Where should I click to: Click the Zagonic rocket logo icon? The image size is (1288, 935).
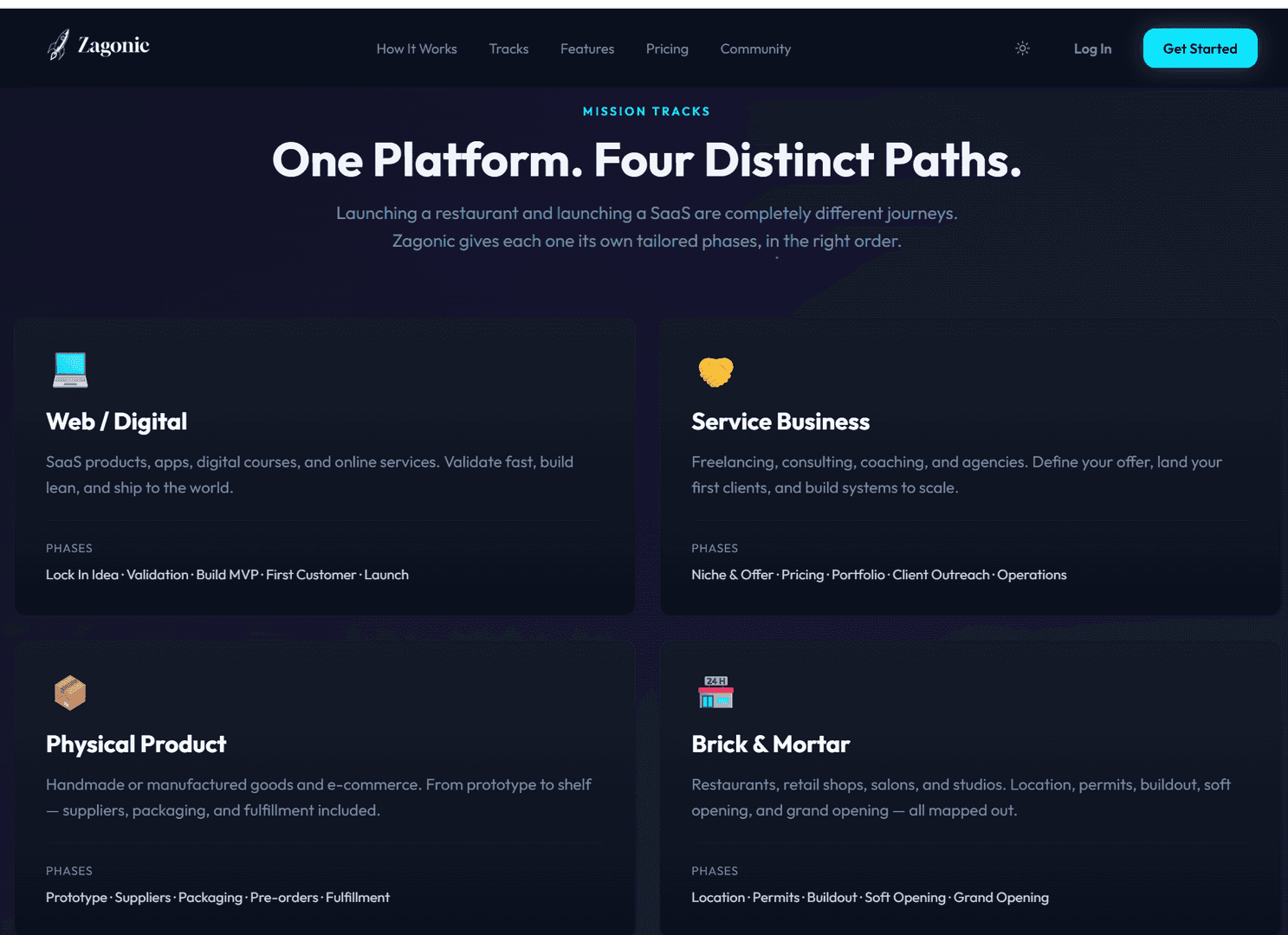coord(58,45)
